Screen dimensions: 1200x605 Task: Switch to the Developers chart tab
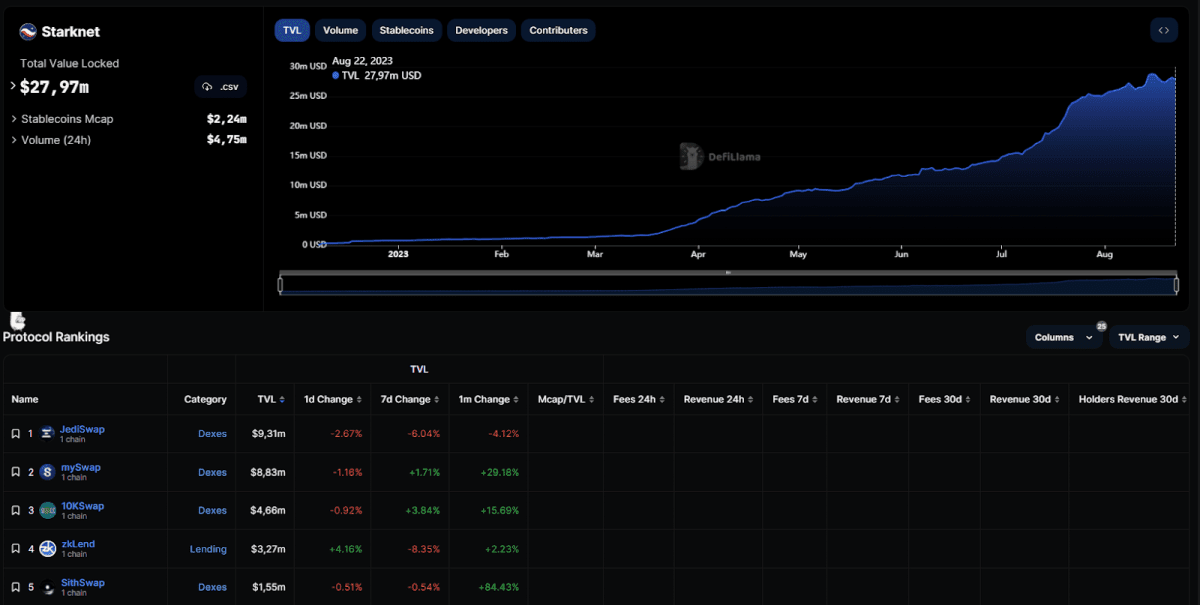(481, 30)
